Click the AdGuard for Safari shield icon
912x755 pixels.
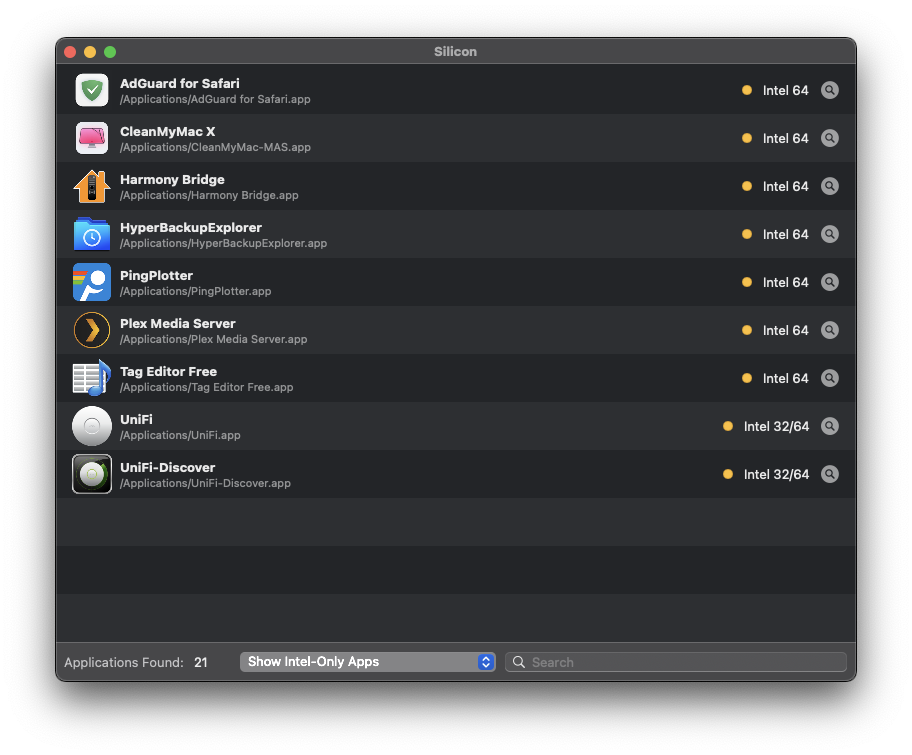[x=92, y=90]
